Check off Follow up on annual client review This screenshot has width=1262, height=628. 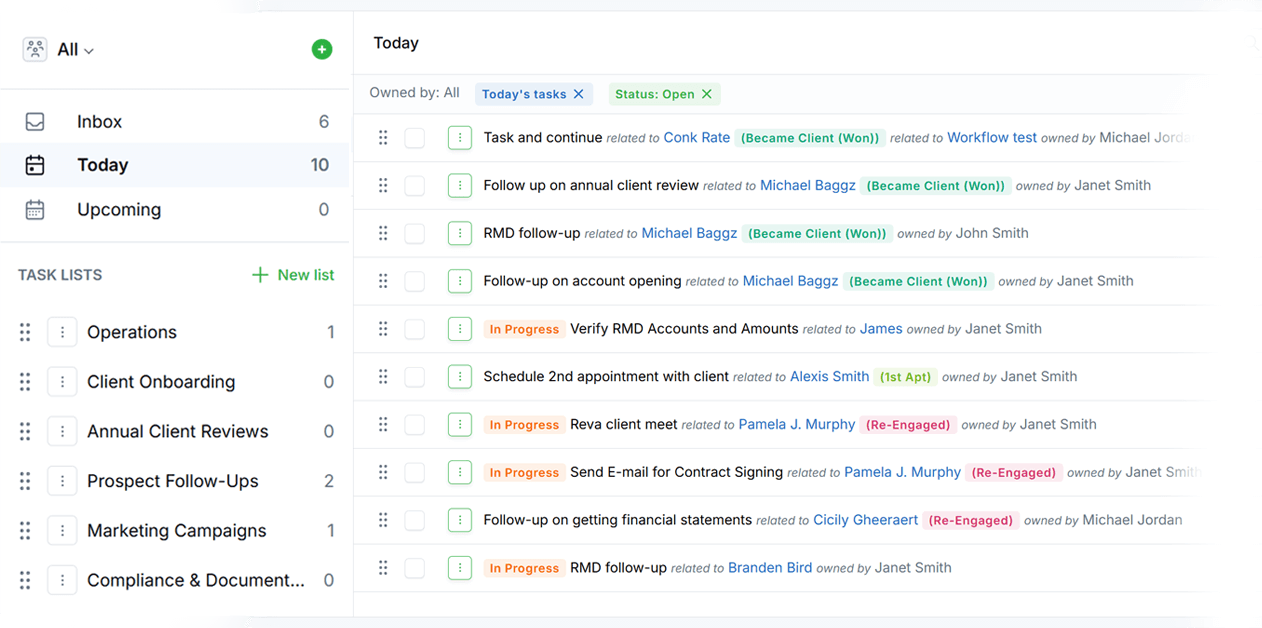click(x=415, y=186)
